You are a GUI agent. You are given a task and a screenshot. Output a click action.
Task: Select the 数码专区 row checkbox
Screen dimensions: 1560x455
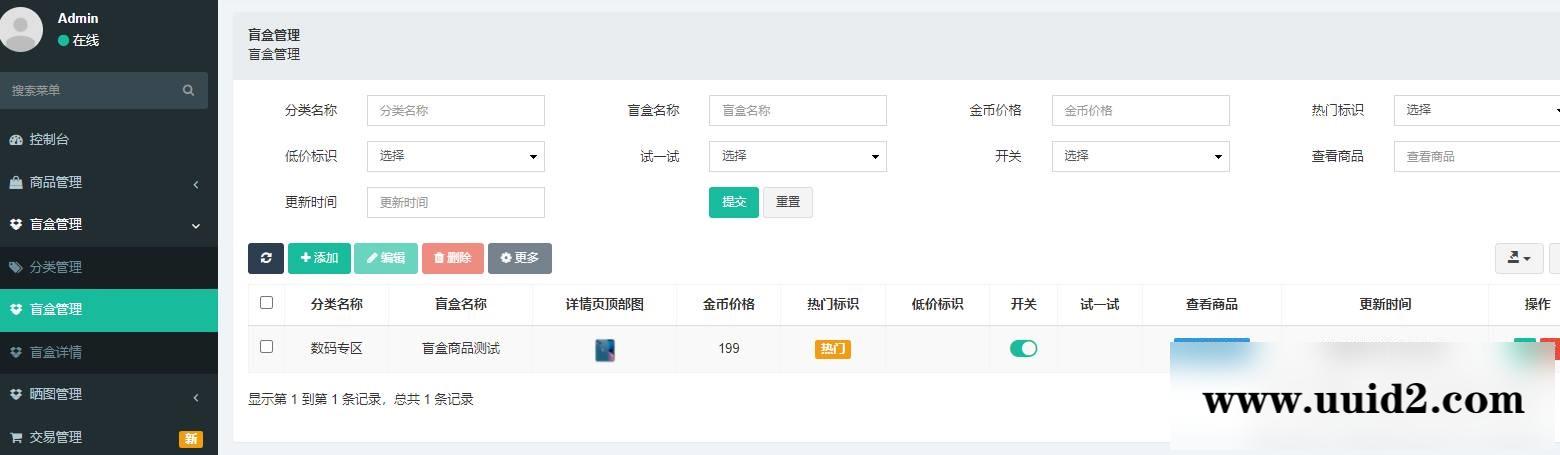[x=266, y=347]
